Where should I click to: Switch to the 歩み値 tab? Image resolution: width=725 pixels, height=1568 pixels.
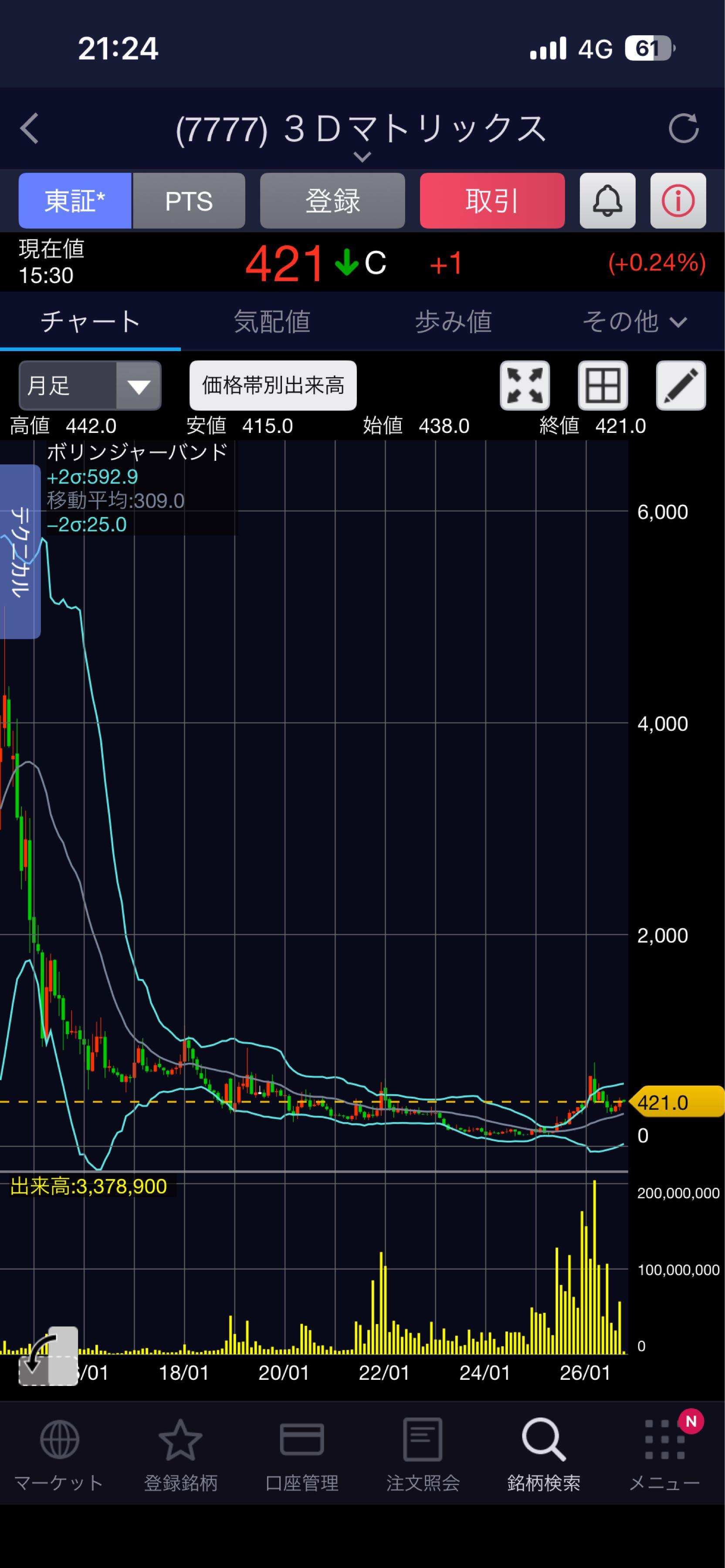pyautogui.click(x=453, y=321)
